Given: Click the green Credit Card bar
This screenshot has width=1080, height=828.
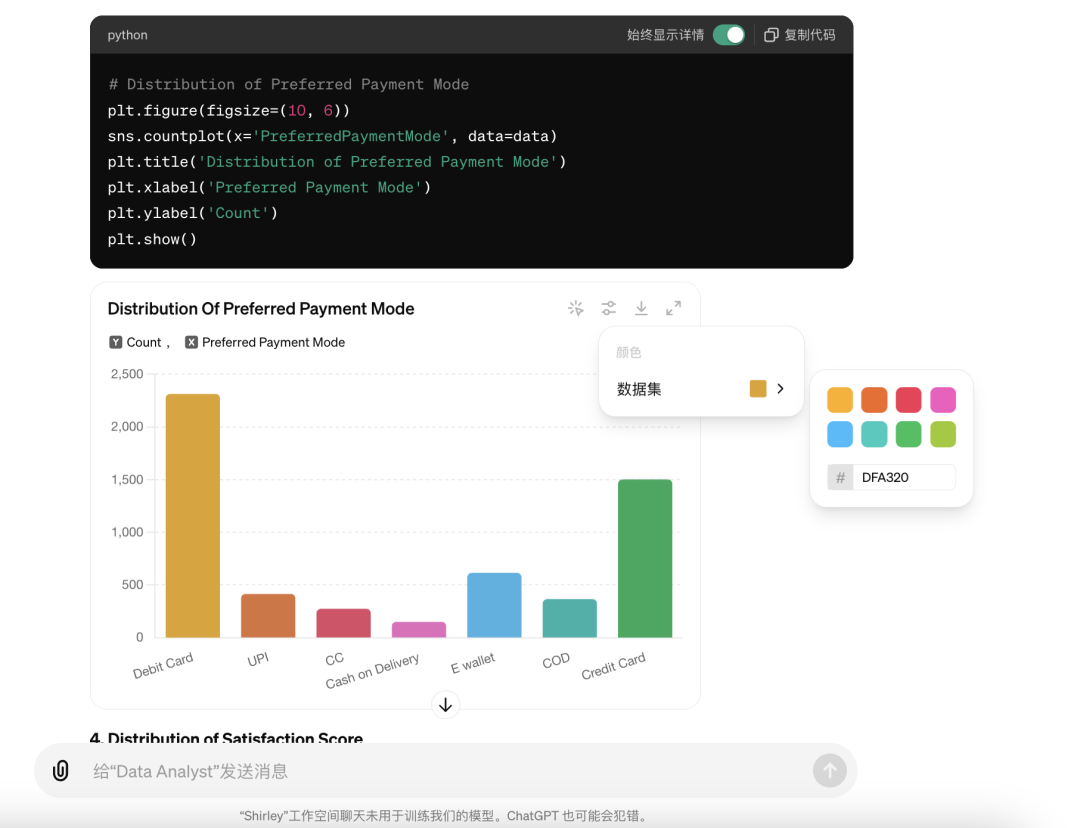Looking at the screenshot, I should point(645,558).
